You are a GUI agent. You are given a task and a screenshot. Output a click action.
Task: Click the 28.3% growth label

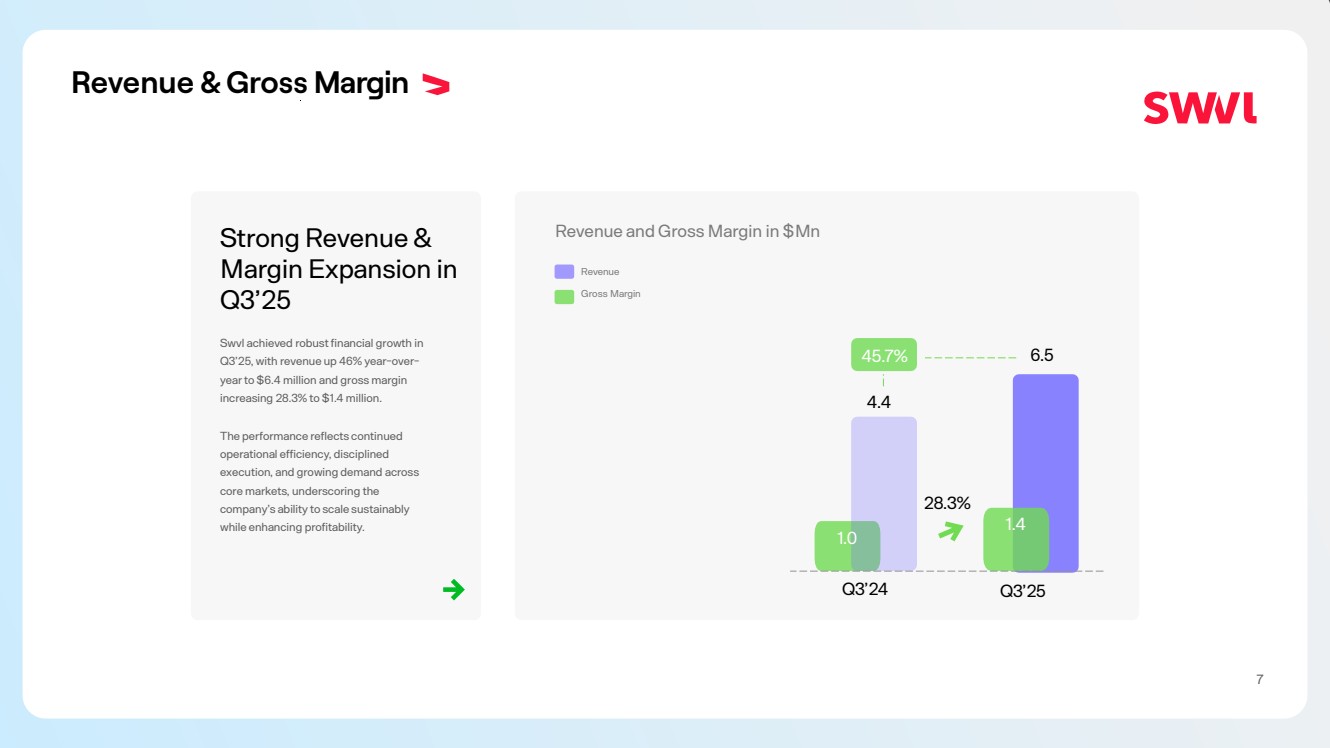tap(946, 503)
